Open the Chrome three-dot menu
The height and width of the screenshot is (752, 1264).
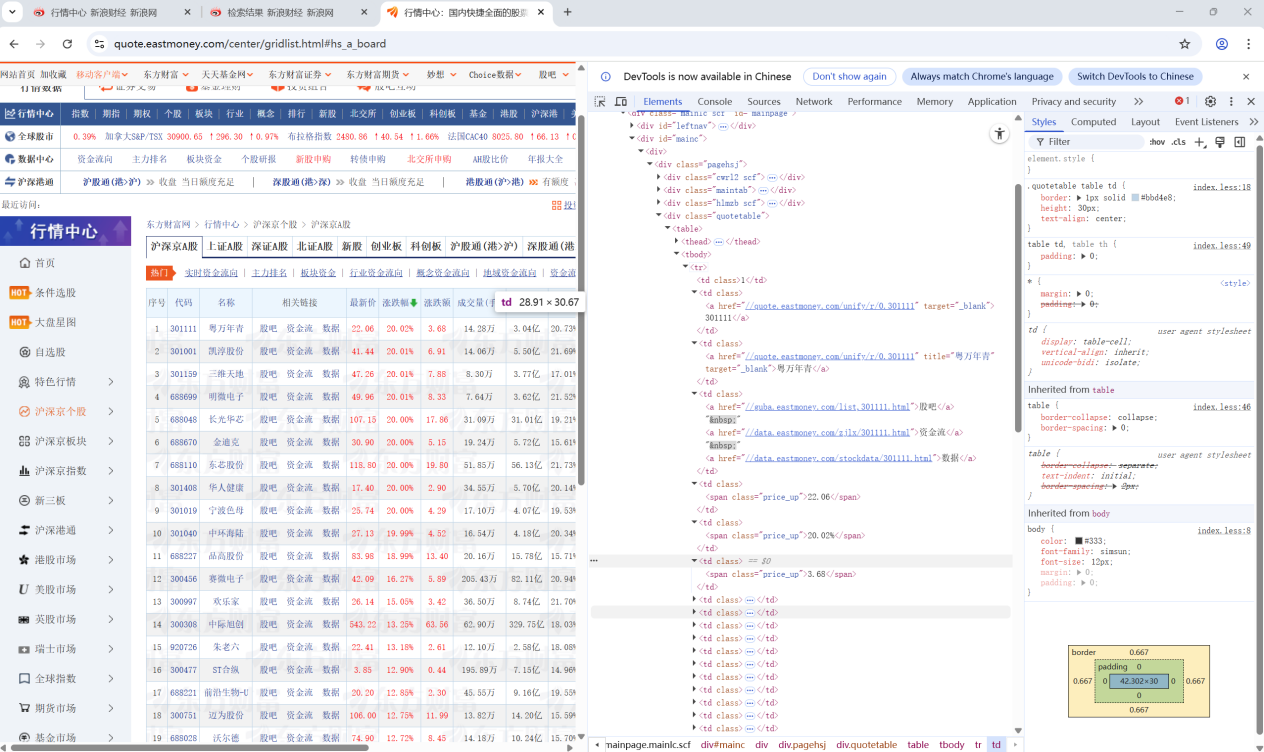tap(1249, 44)
